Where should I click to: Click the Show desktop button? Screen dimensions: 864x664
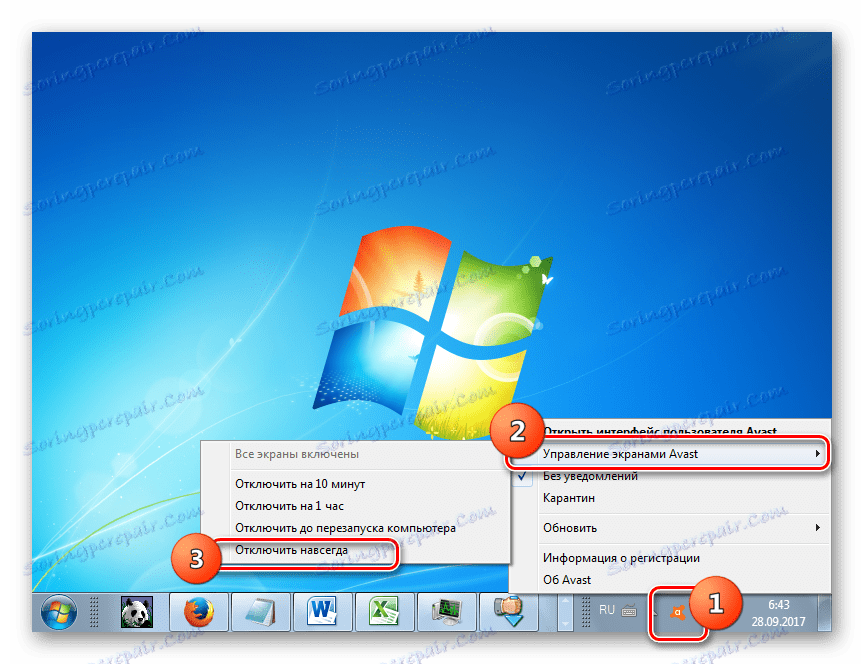(824, 612)
